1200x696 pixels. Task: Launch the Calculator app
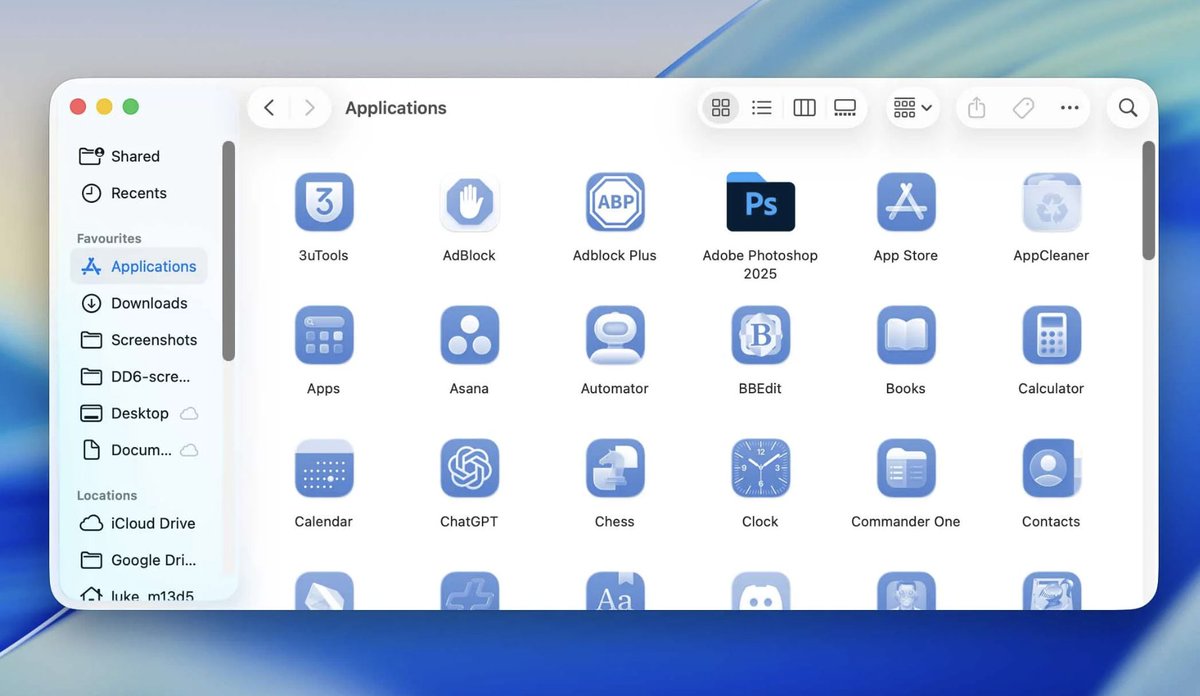coord(1050,335)
